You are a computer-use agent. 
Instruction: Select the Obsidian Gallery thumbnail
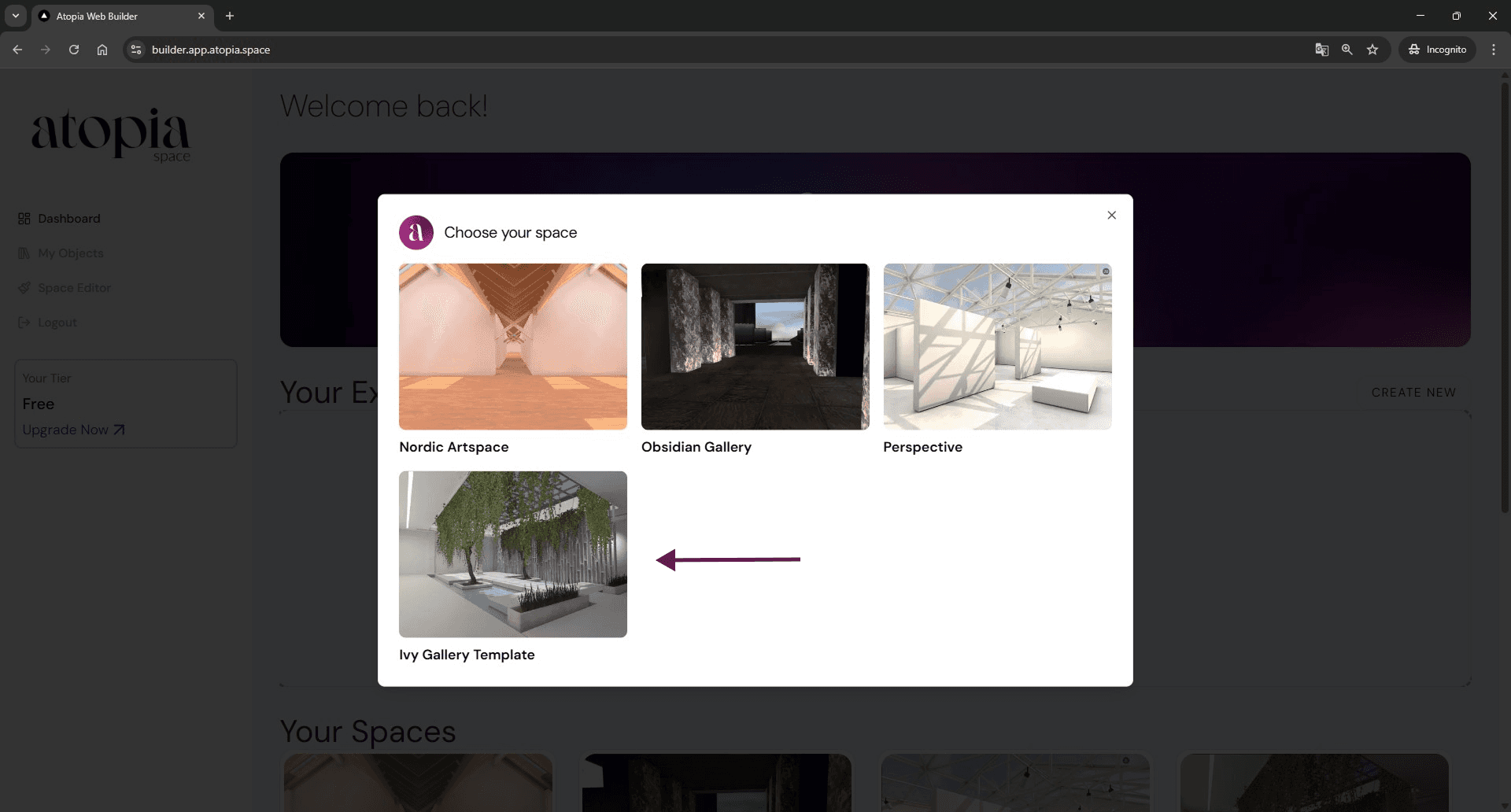[x=755, y=346]
